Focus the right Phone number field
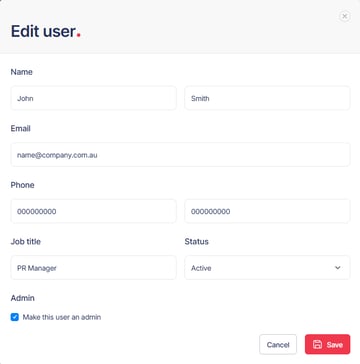This screenshot has width=360, height=364. pos(267,211)
